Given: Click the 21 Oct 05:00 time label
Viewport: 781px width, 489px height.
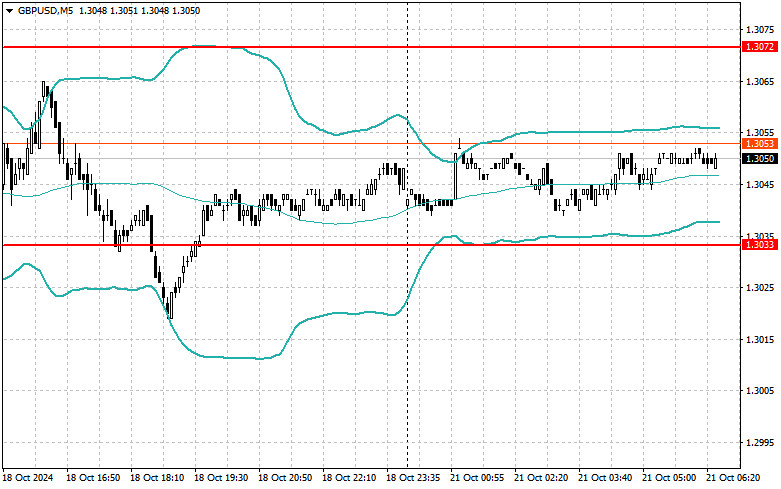Looking at the screenshot, I should (x=669, y=478).
